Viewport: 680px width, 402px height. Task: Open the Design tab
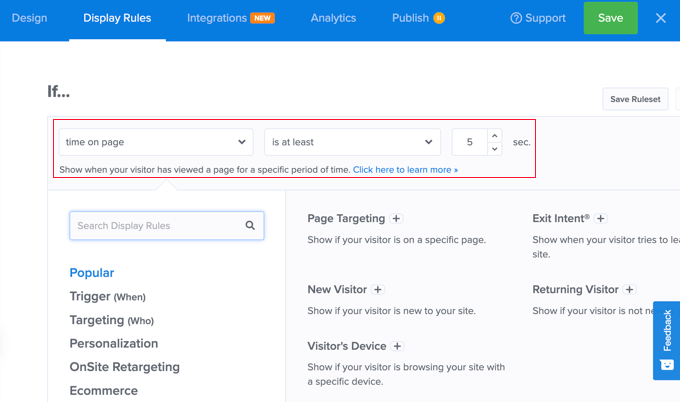(x=29, y=18)
